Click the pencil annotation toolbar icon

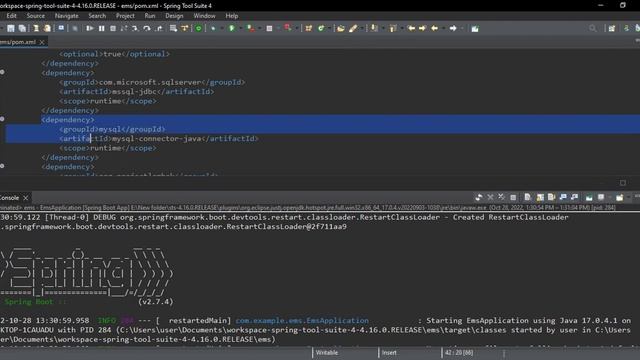pos(353,28)
